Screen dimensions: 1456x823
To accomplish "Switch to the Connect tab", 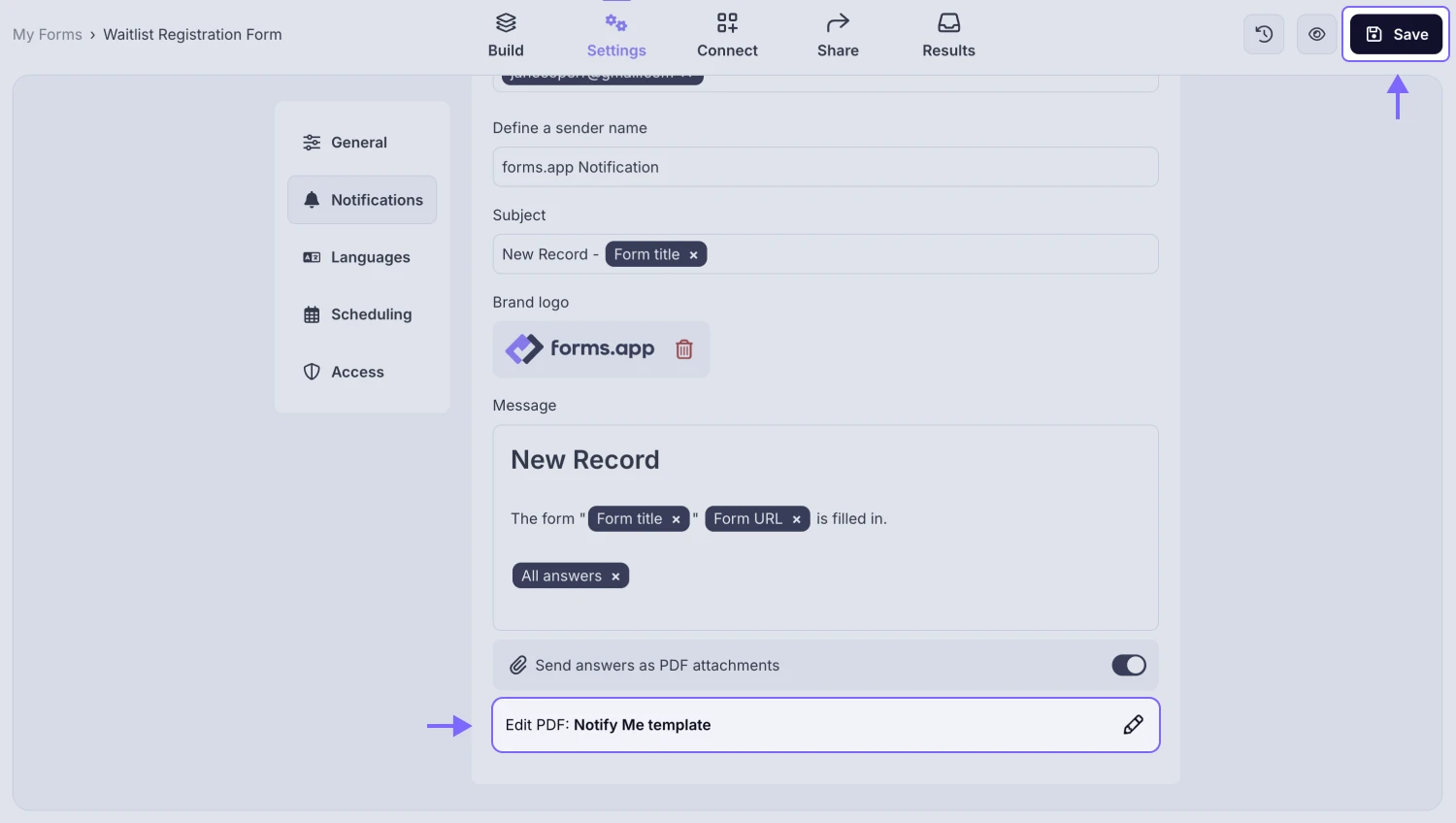I will 727,35.
